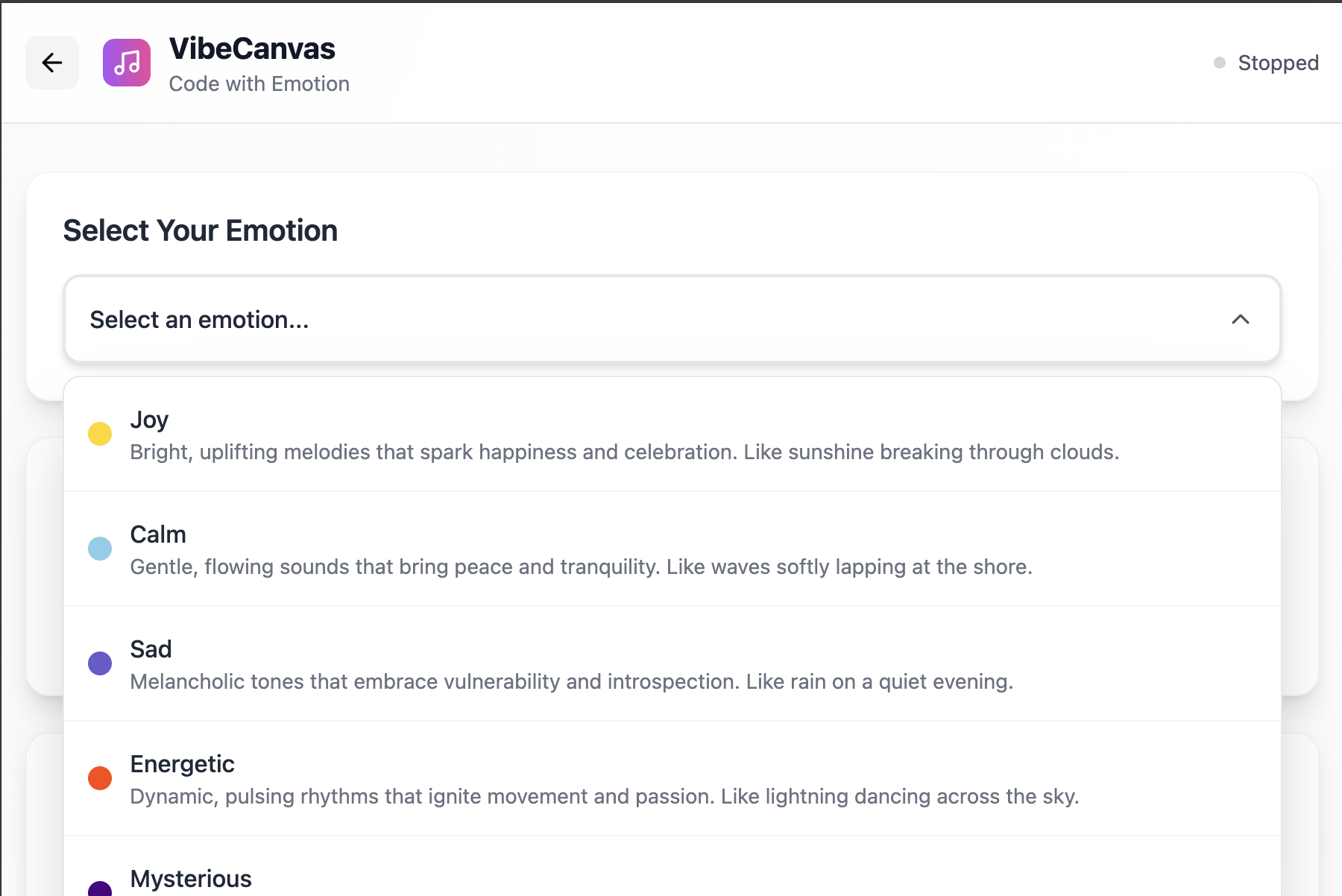This screenshot has width=1342, height=896.
Task: Click the Code with Emotion subtitle
Action: [259, 83]
